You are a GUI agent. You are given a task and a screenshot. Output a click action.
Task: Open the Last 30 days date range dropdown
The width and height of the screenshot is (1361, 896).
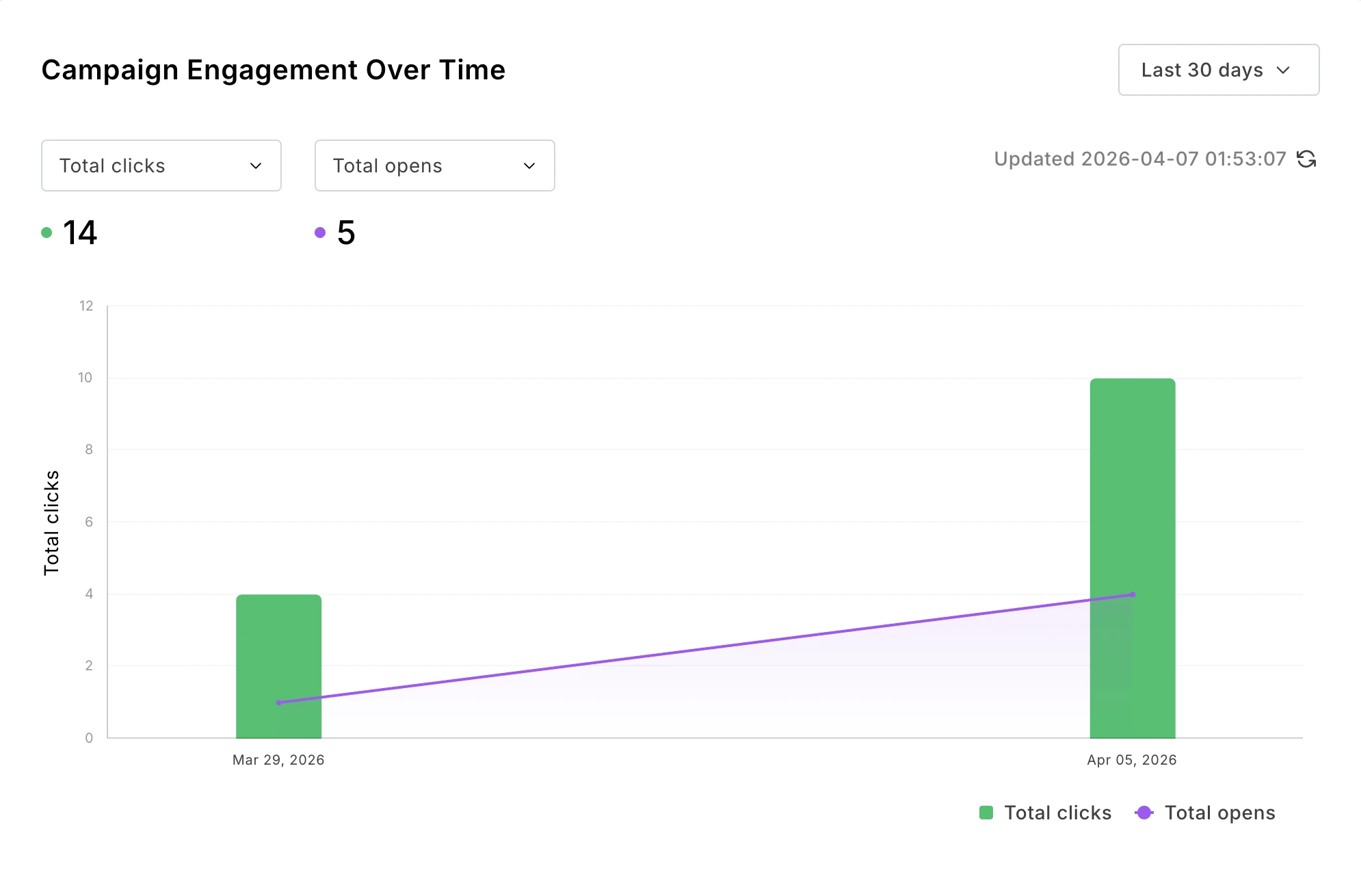tap(1218, 70)
